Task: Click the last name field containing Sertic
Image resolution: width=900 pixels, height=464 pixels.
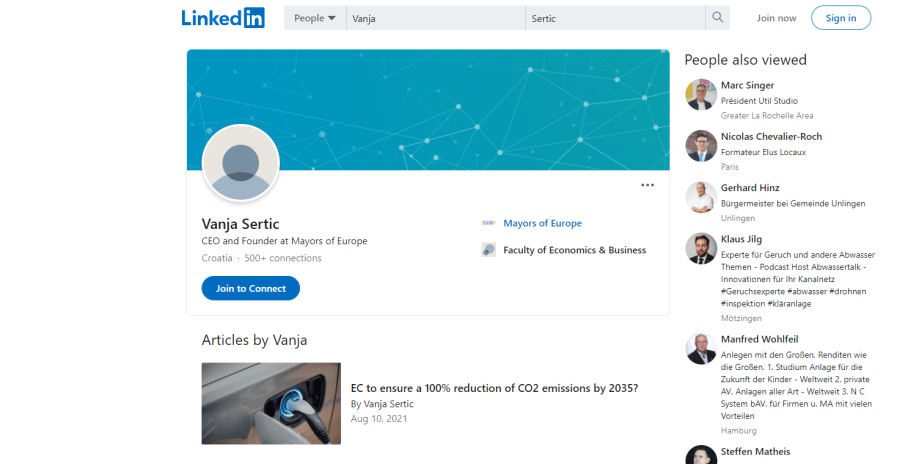Action: [x=615, y=18]
